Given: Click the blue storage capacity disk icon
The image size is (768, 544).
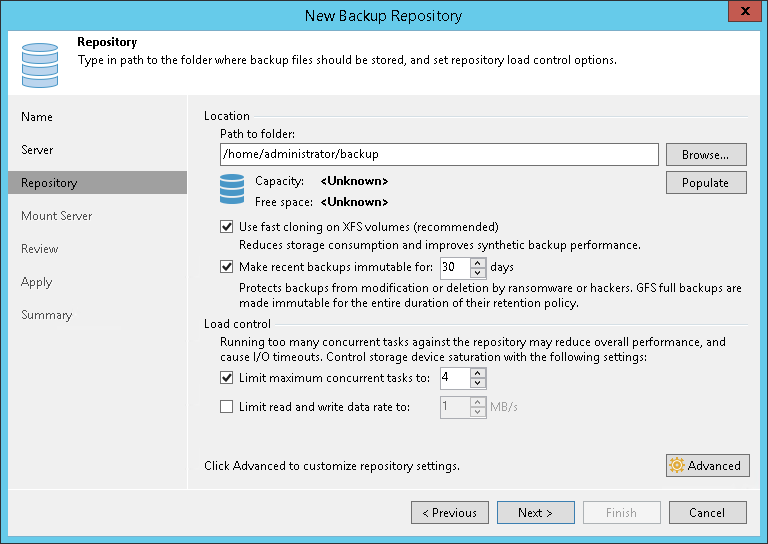Looking at the screenshot, I should [x=232, y=189].
